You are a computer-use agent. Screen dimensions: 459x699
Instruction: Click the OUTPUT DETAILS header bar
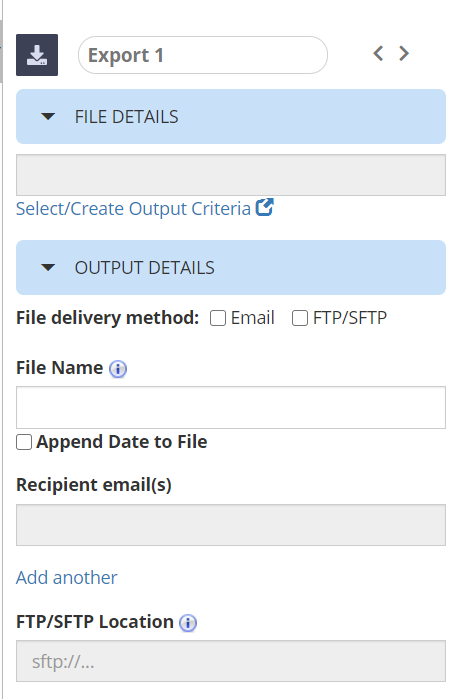point(231,267)
